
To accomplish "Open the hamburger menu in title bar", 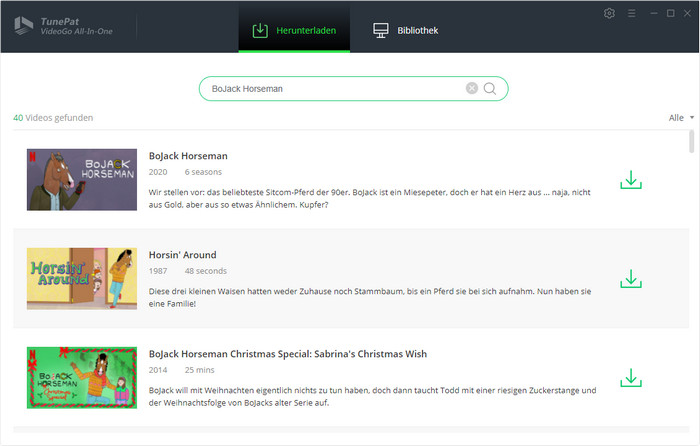I will pos(631,13).
